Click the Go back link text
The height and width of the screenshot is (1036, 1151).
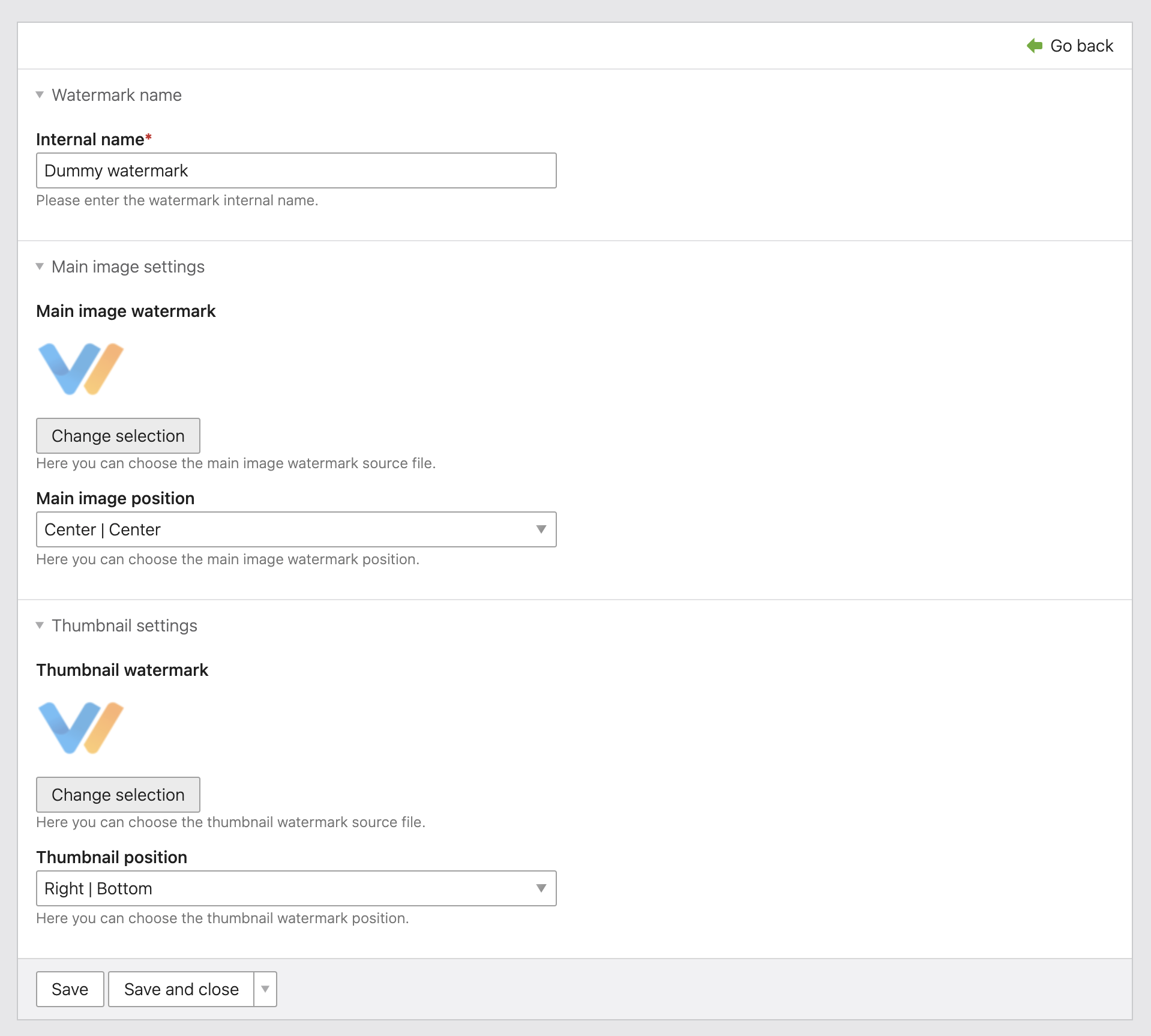(1081, 46)
